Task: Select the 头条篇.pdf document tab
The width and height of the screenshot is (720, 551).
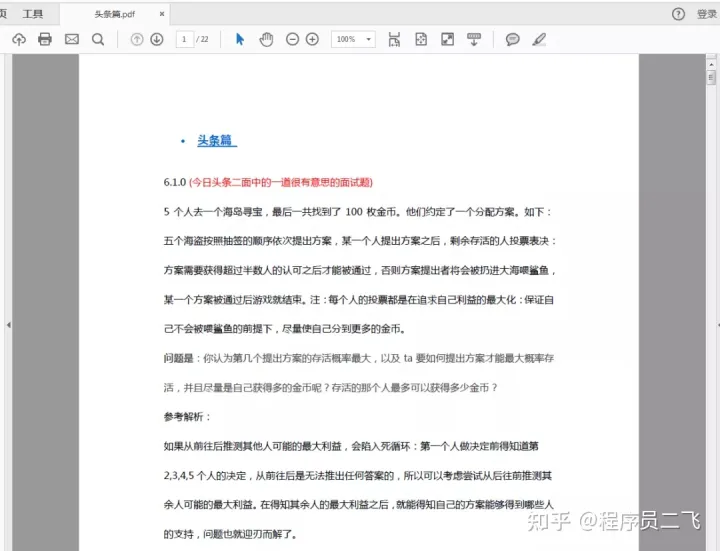Action: [x=115, y=14]
